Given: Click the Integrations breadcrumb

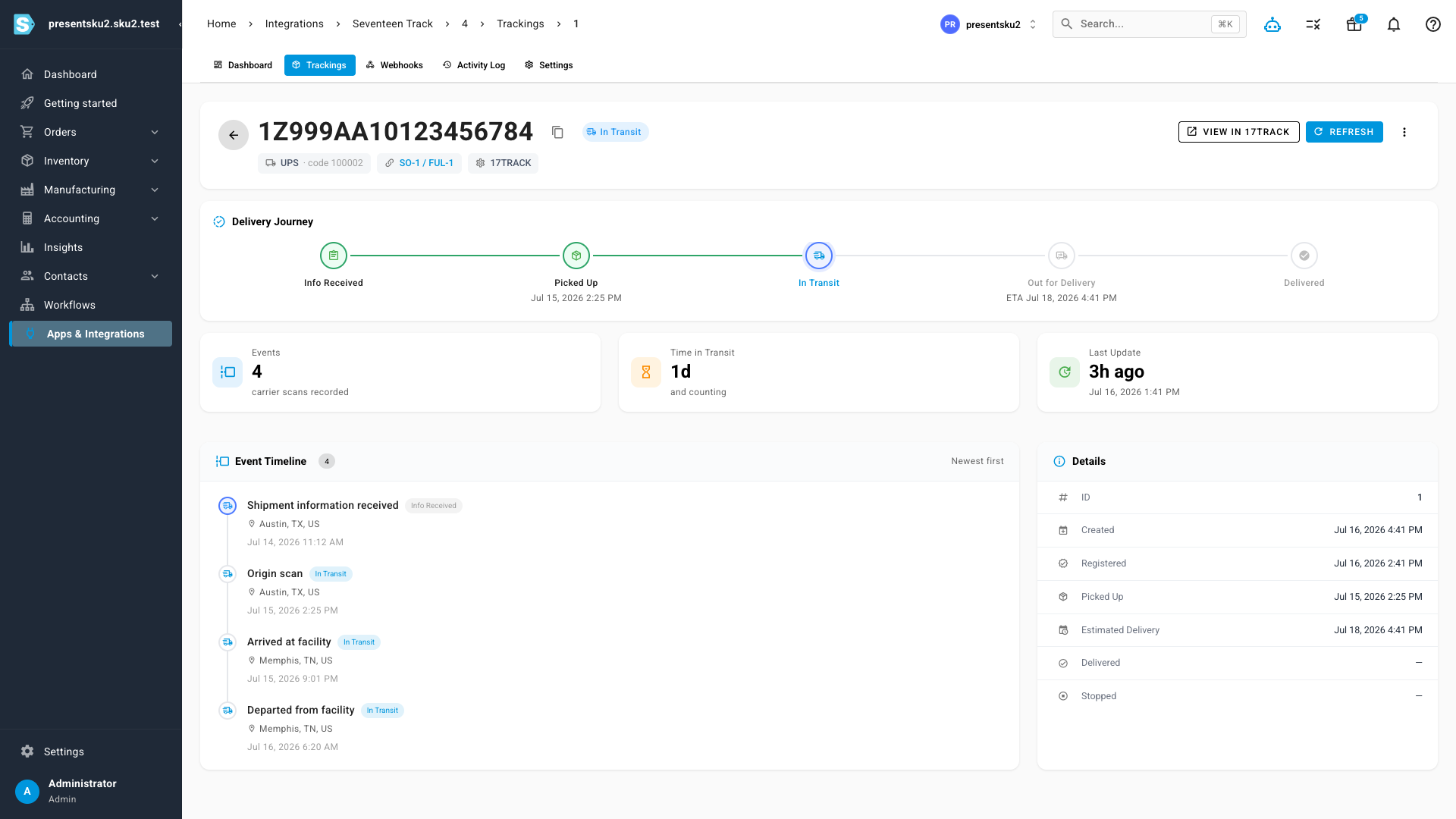Looking at the screenshot, I should pos(294,24).
